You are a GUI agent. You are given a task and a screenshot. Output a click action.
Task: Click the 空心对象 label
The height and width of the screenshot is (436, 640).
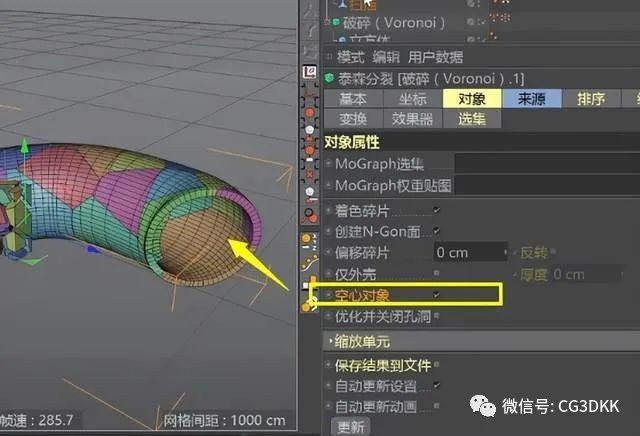pyautogui.click(x=362, y=295)
